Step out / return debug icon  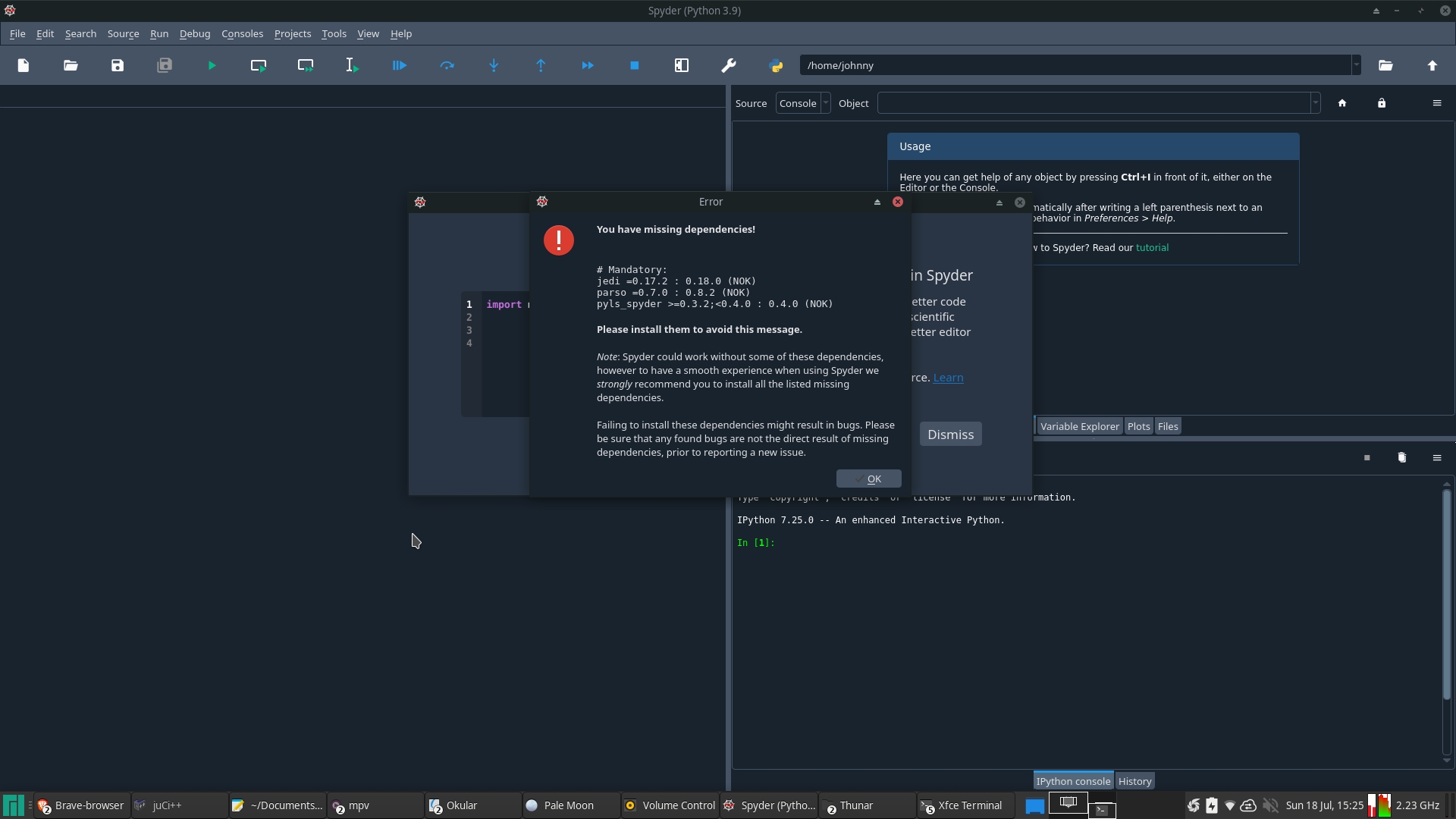541,66
